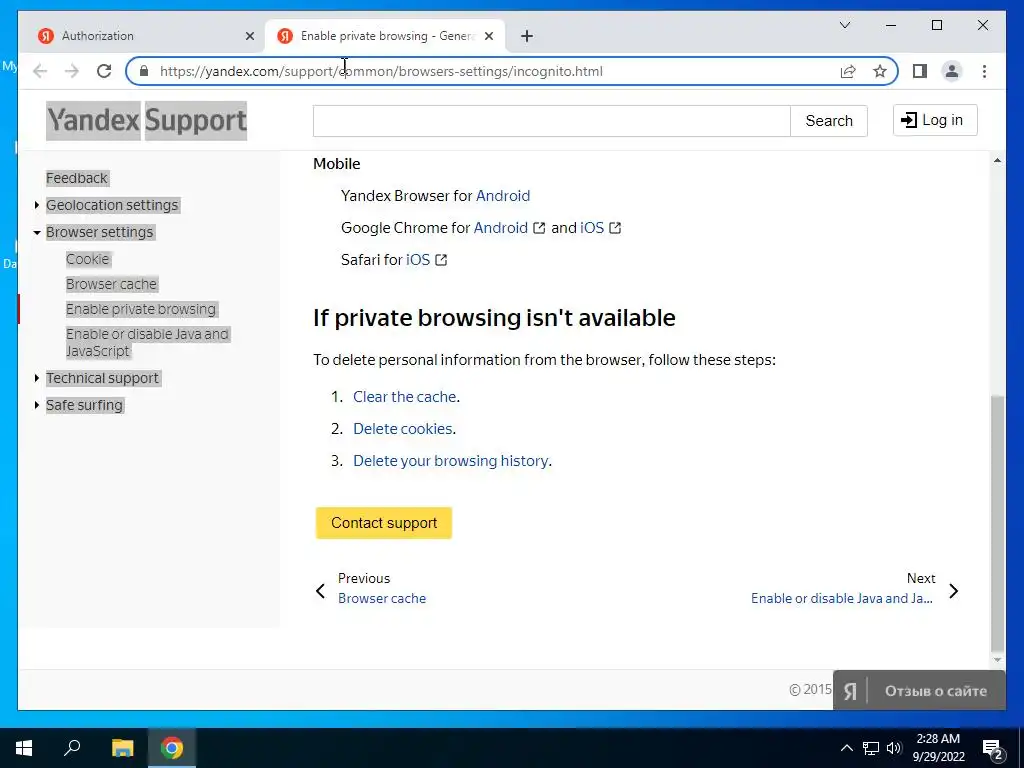Click the share page icon in address bar
Screen dimensions: 1024x768
[x=848, y=71]
